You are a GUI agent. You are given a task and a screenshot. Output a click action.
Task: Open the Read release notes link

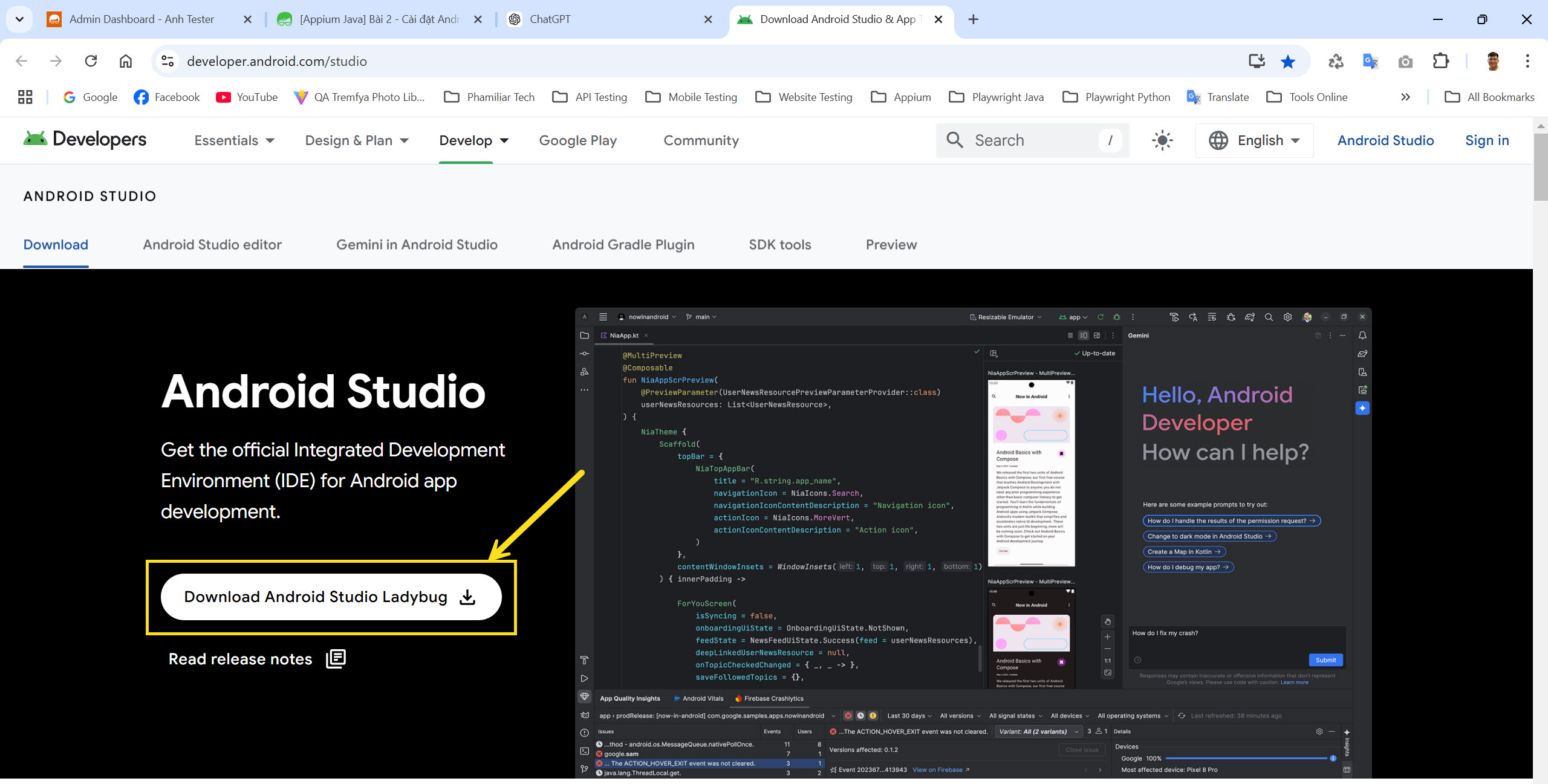point(257,659)
